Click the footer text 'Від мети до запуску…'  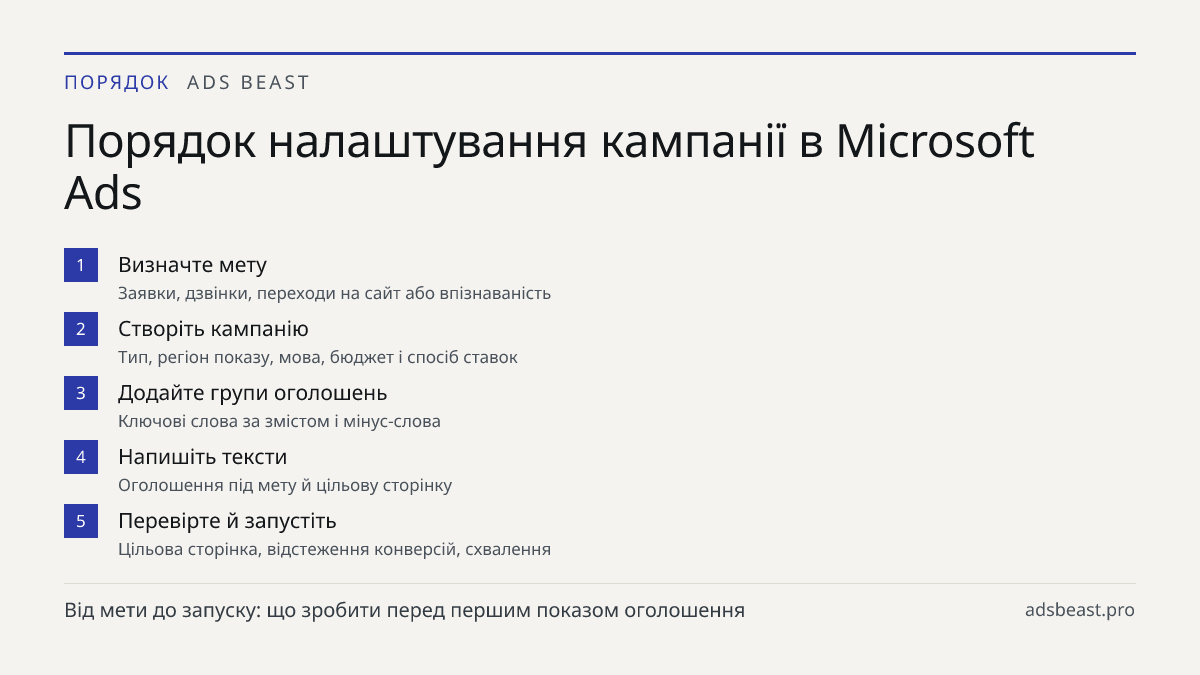tap(404, 610)
